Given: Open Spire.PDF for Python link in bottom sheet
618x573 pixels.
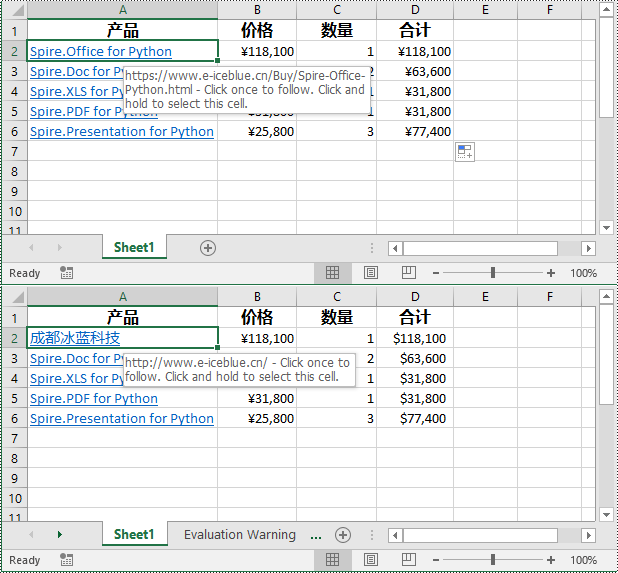Looking at the screenshot, I should tap(94, 399).
